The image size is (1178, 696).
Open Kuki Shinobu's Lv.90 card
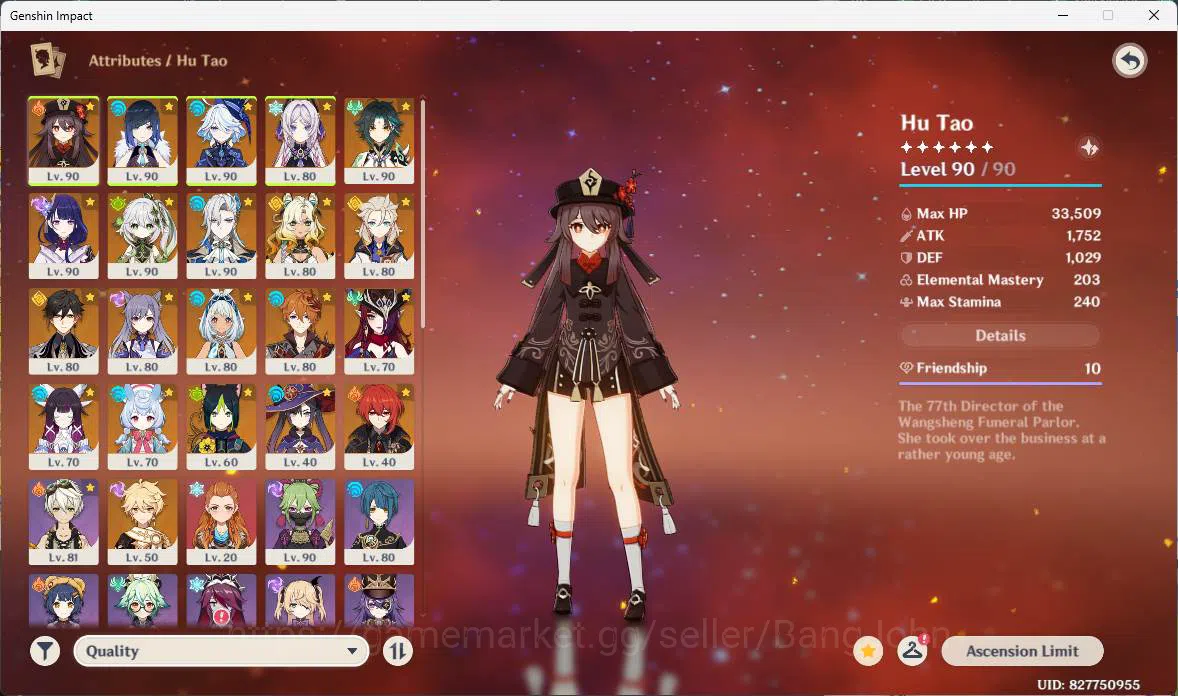300,522
